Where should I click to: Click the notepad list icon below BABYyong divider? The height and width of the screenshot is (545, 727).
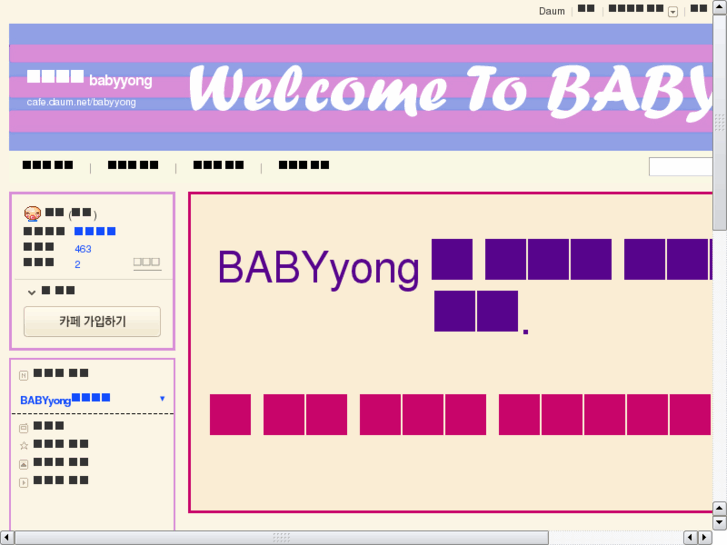[x=24, y=428]
